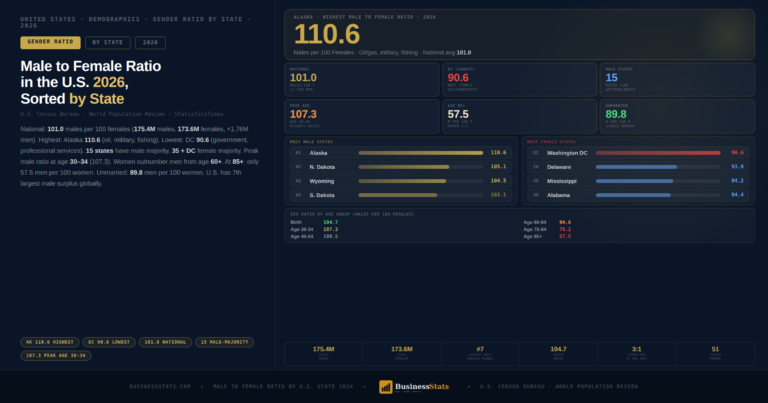This screenshot has width=768, height=403.
Task: Open the BUSINESSSTATS.COM footer link
Action: [x=160, y=386]
